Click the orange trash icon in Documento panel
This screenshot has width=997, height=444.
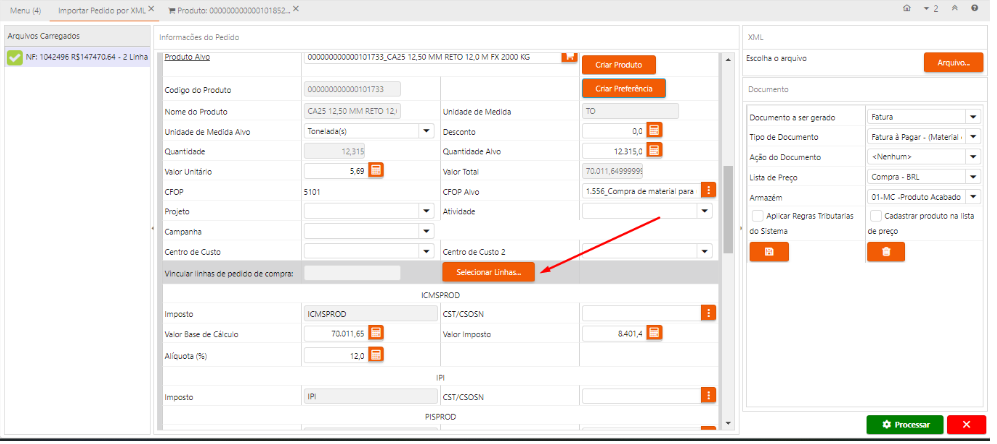[x=885, y=252]
